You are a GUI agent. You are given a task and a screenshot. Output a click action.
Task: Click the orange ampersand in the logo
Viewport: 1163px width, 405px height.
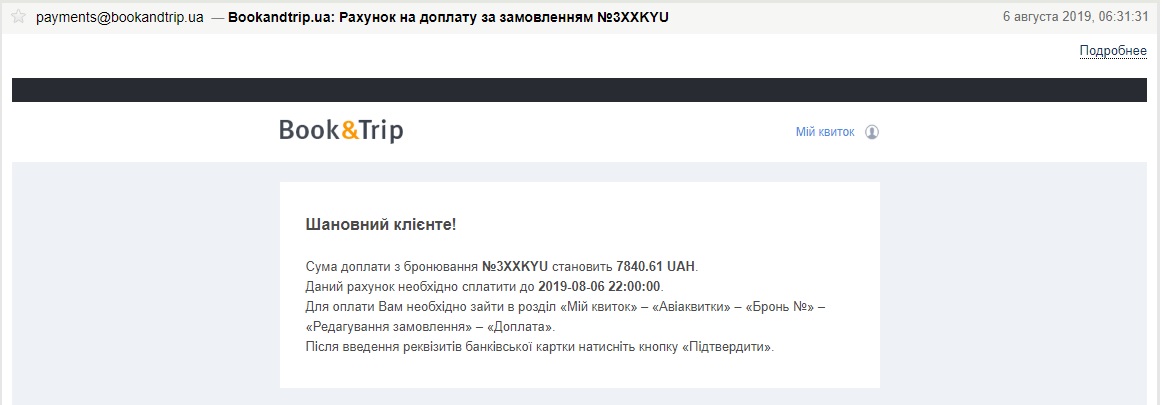pyautogui.click(x=348, y=131)
